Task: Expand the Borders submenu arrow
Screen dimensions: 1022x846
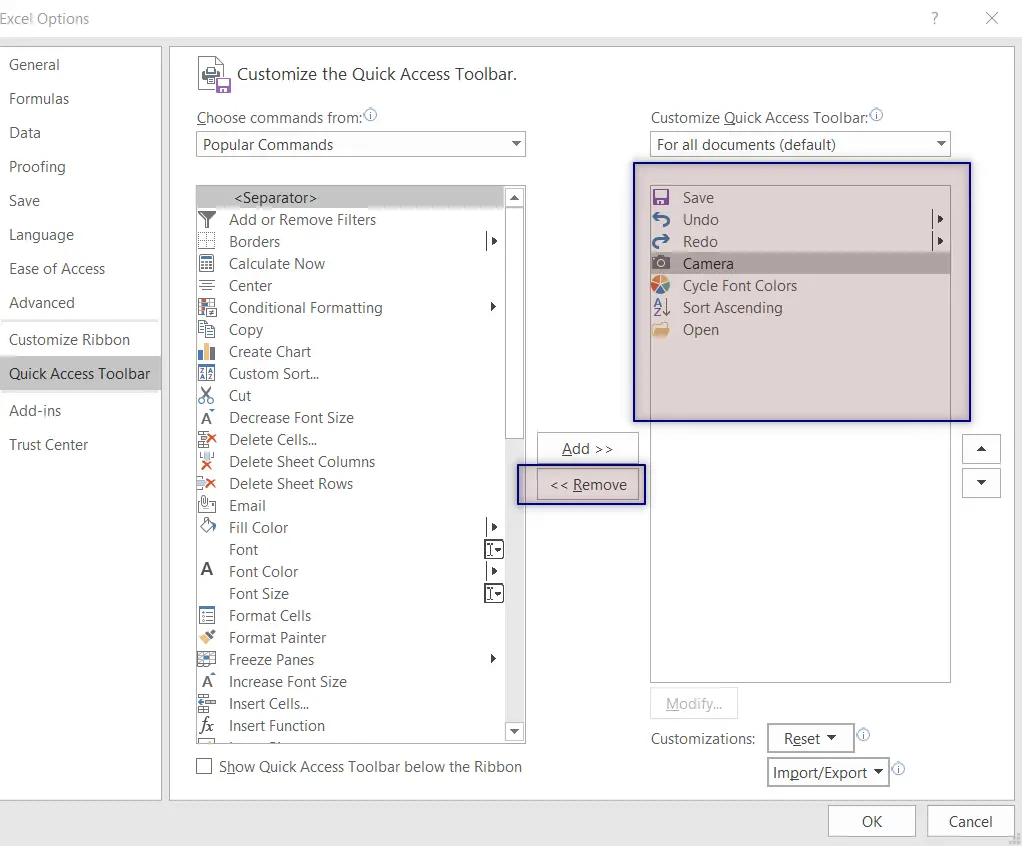Action: click(493, 241)
